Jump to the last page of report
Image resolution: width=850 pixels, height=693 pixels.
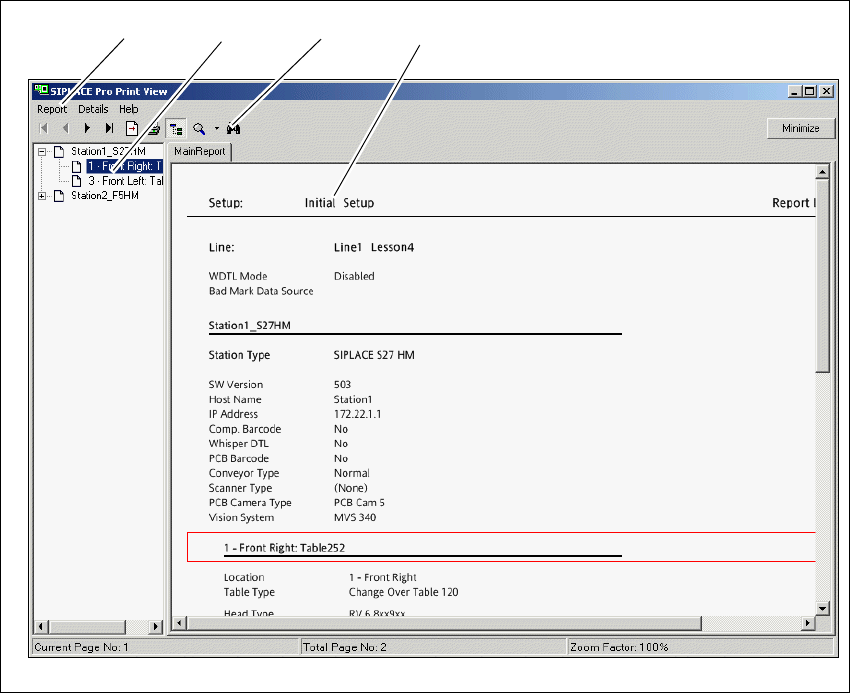(109, 129)
